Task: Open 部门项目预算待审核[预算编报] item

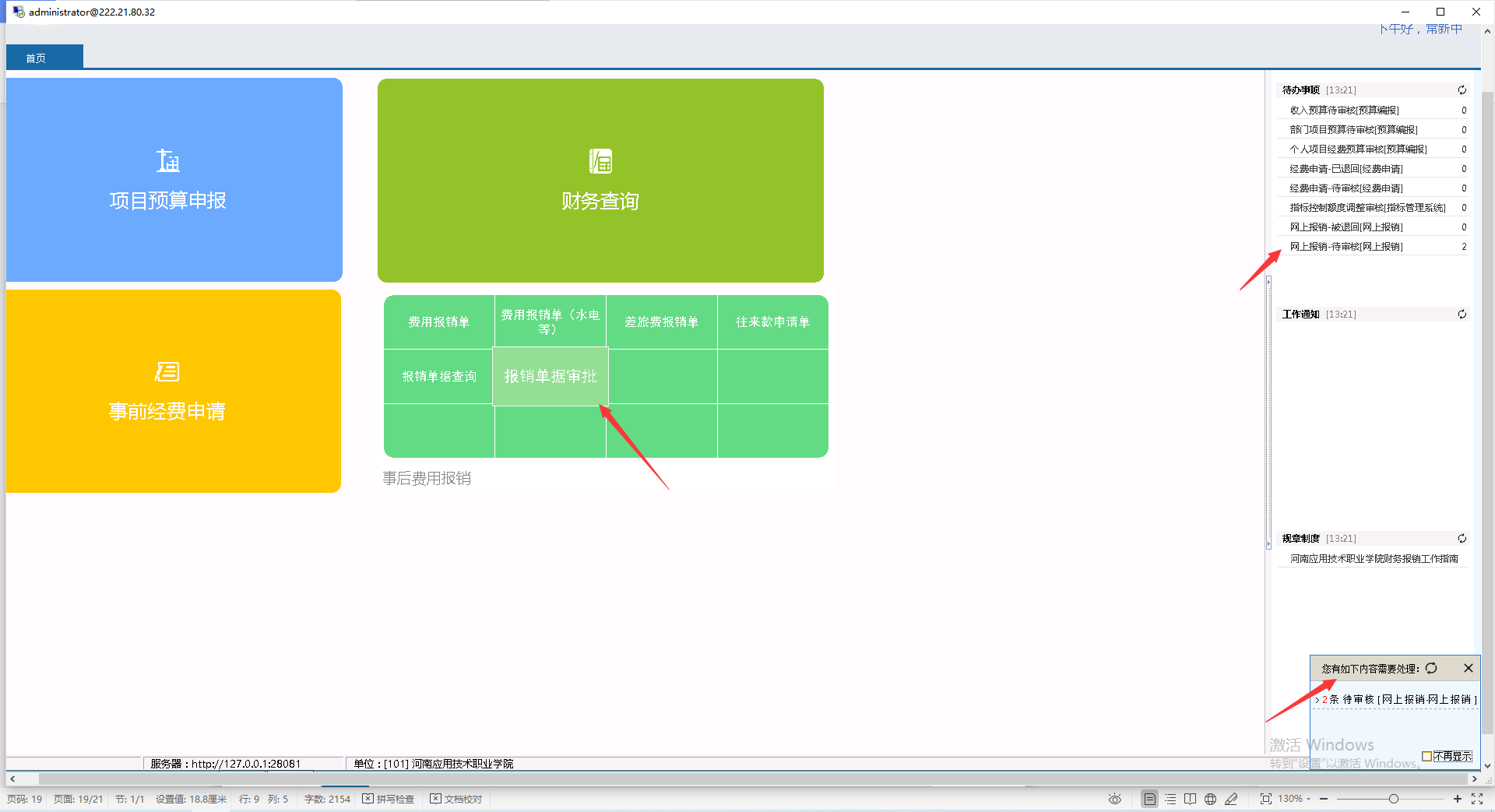Action: pyautogui.click(x=1374, y=129)
